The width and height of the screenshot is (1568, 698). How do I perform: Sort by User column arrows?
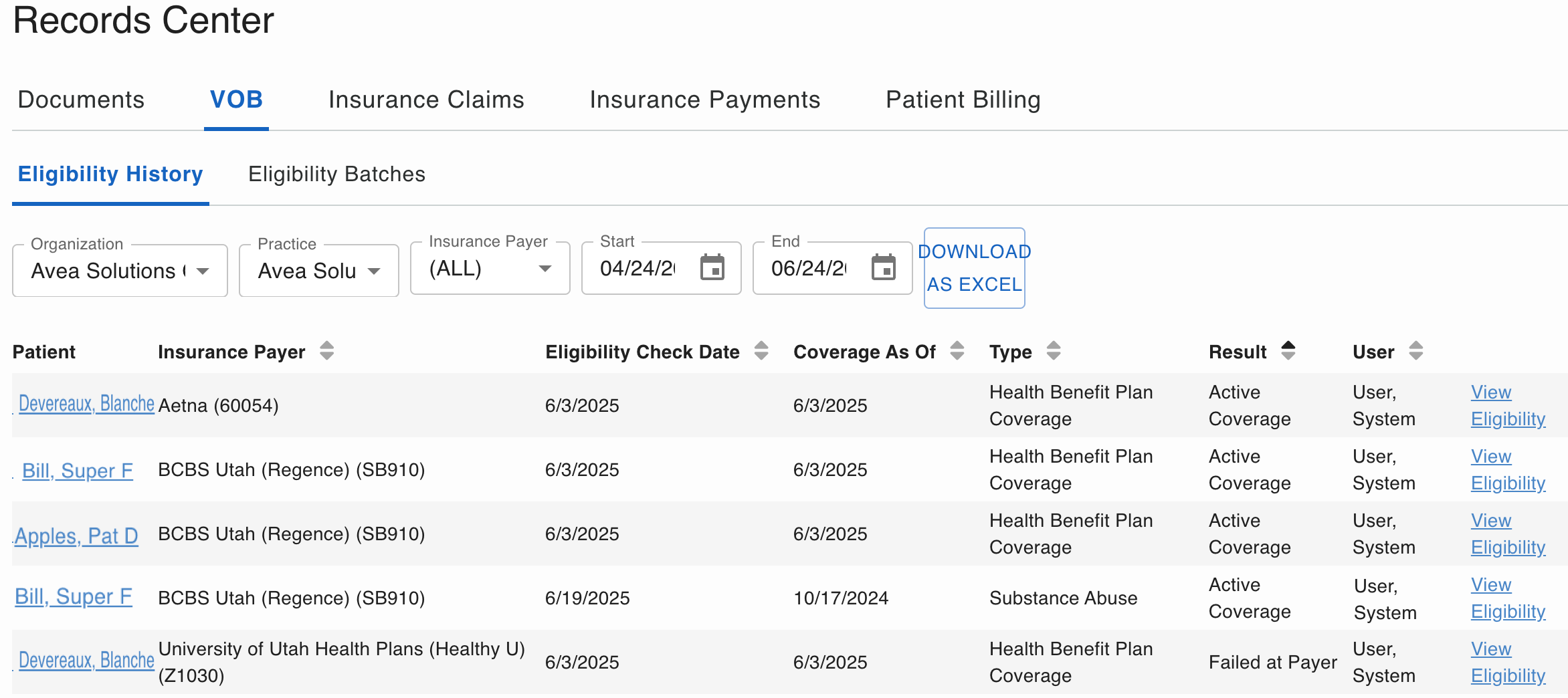1415,350
